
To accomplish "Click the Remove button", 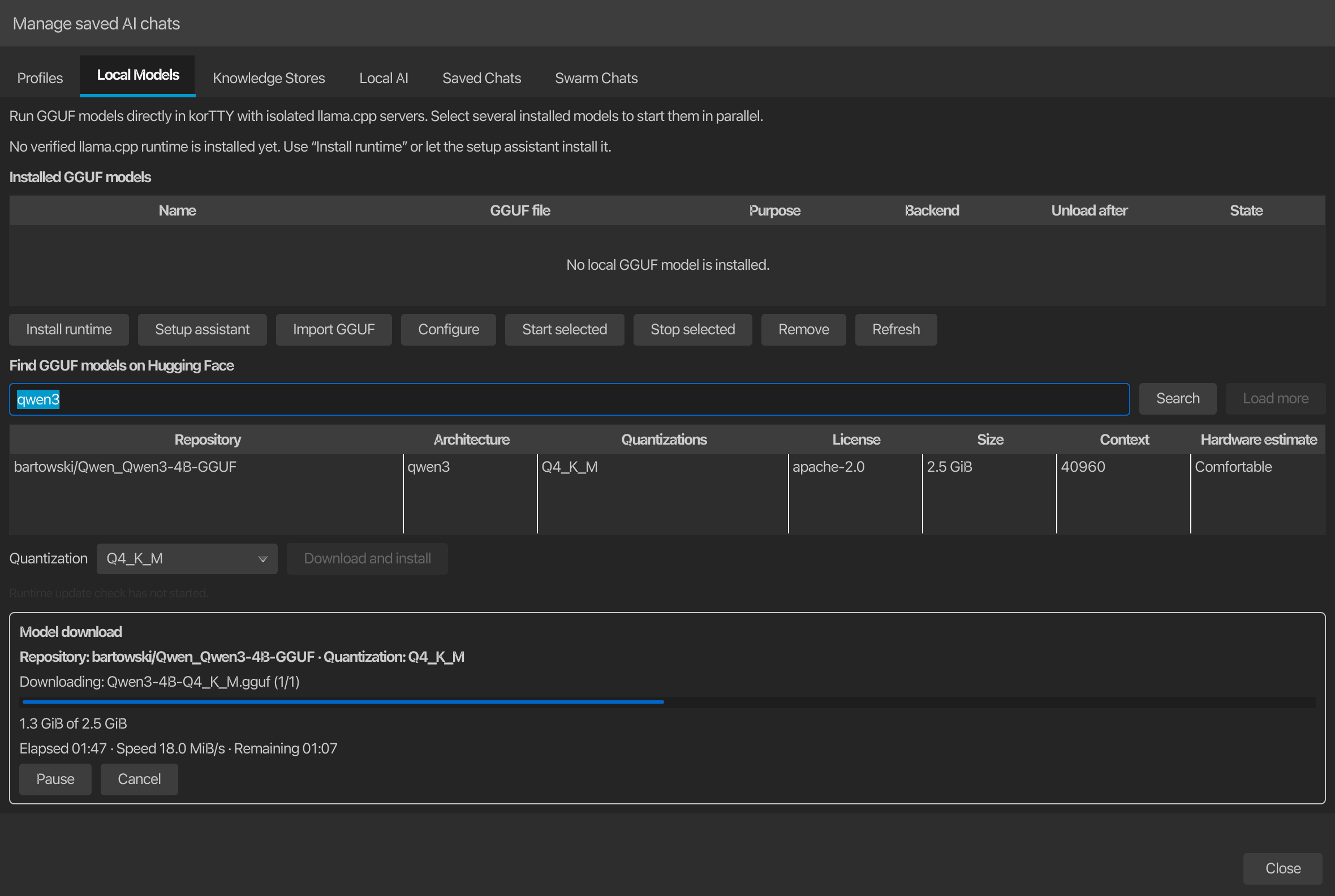I will [803, 330].
